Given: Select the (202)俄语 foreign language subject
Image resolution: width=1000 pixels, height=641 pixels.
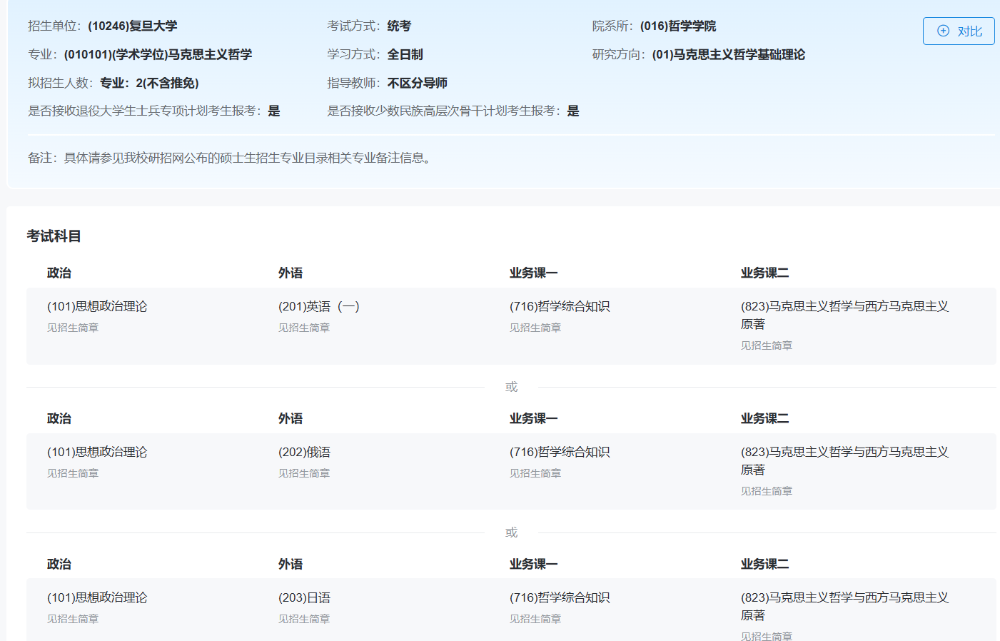Looking at the screenshot, I should click(304, 452).
